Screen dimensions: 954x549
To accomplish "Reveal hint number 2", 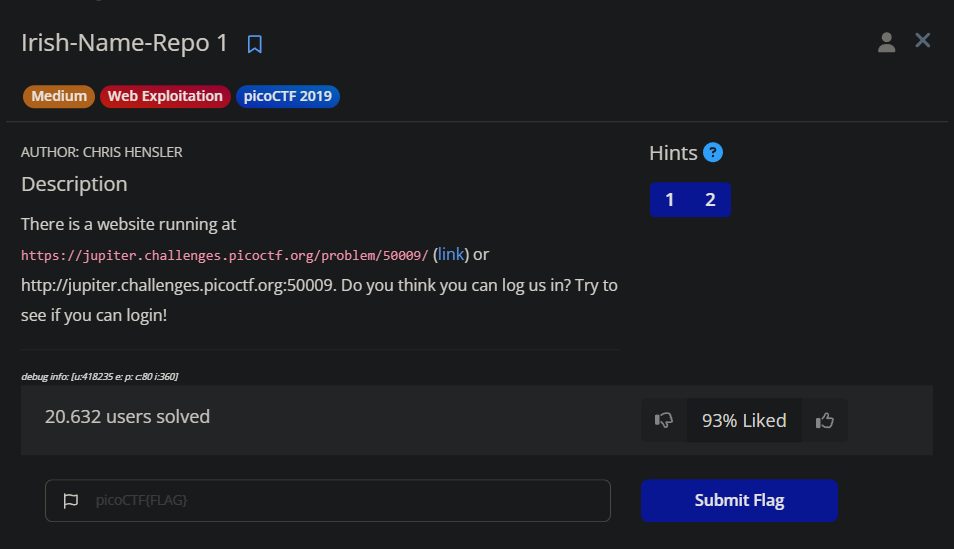I will (710, 200).
